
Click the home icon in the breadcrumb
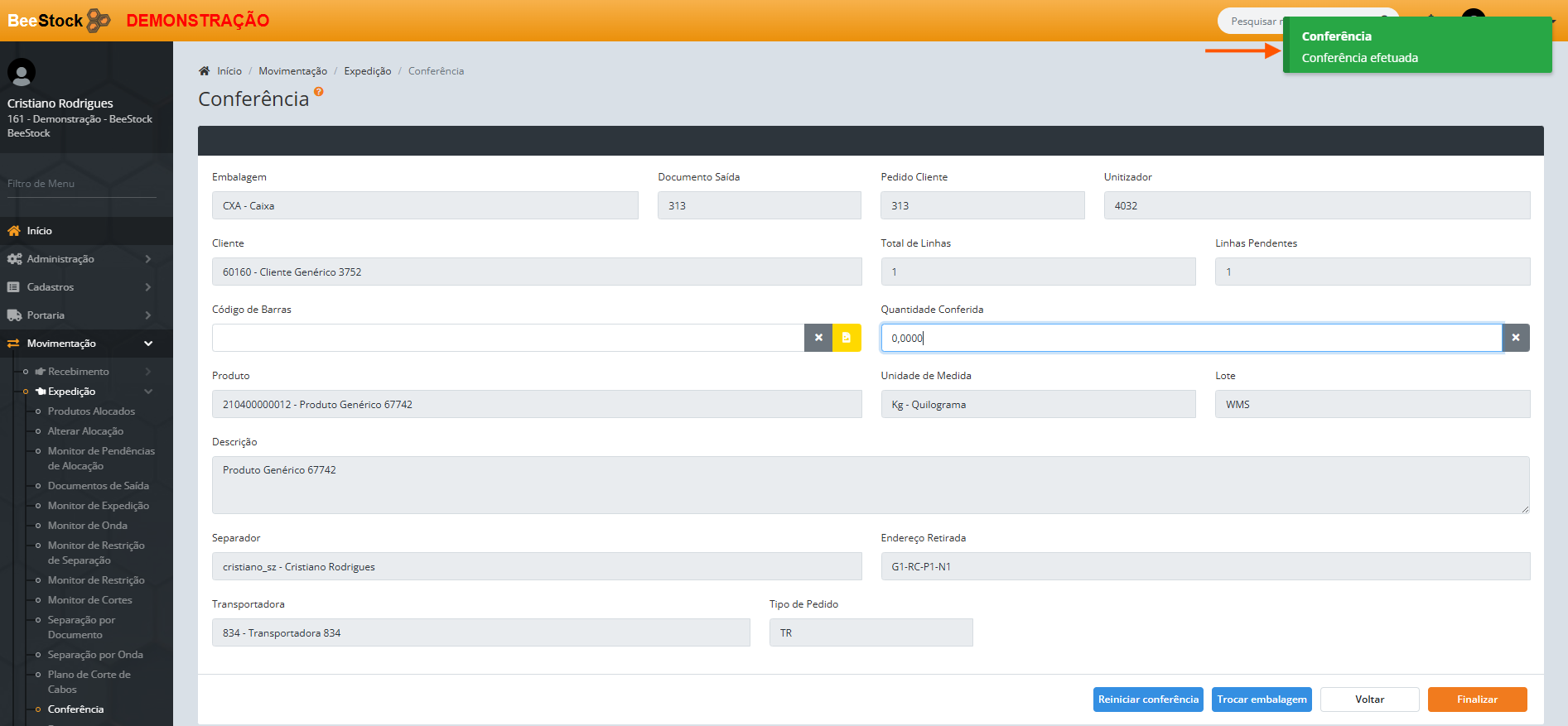click(x=205, y=71)
